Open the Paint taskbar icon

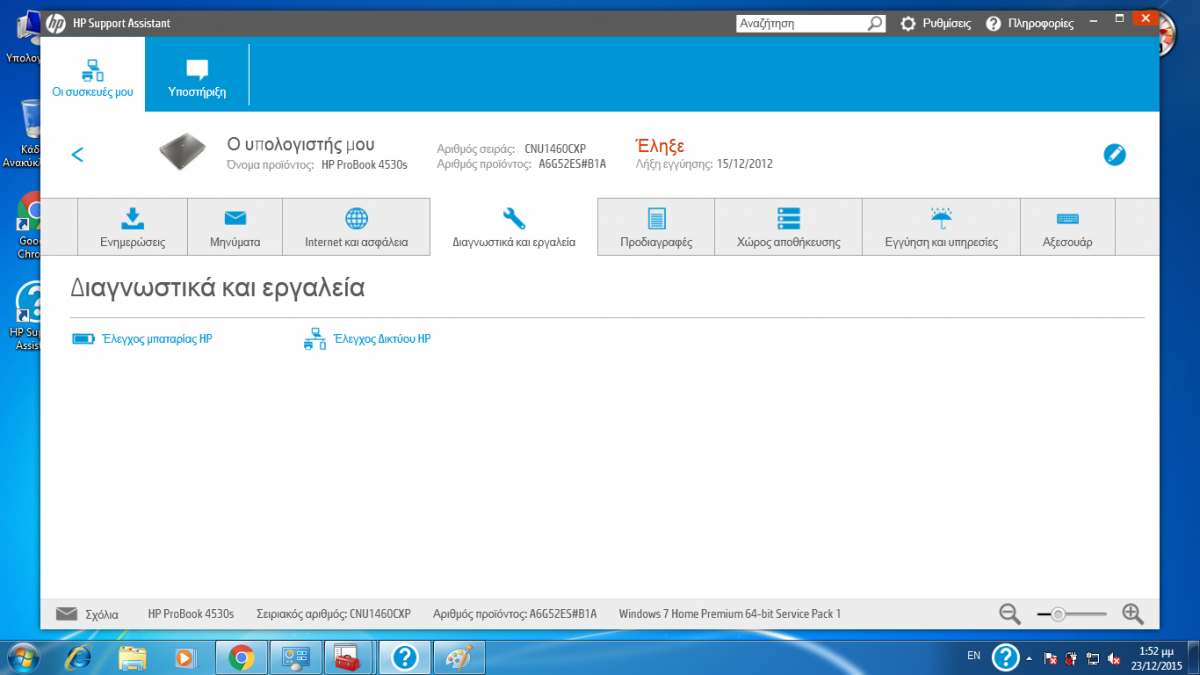(x=459, y=657)
